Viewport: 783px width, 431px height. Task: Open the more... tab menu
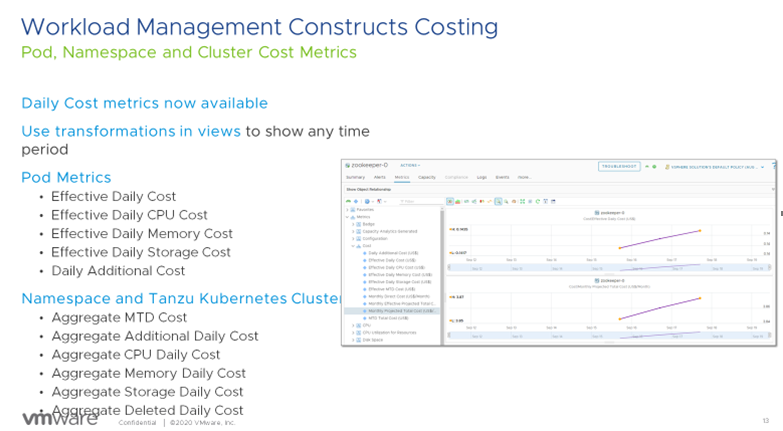[524, 177]
